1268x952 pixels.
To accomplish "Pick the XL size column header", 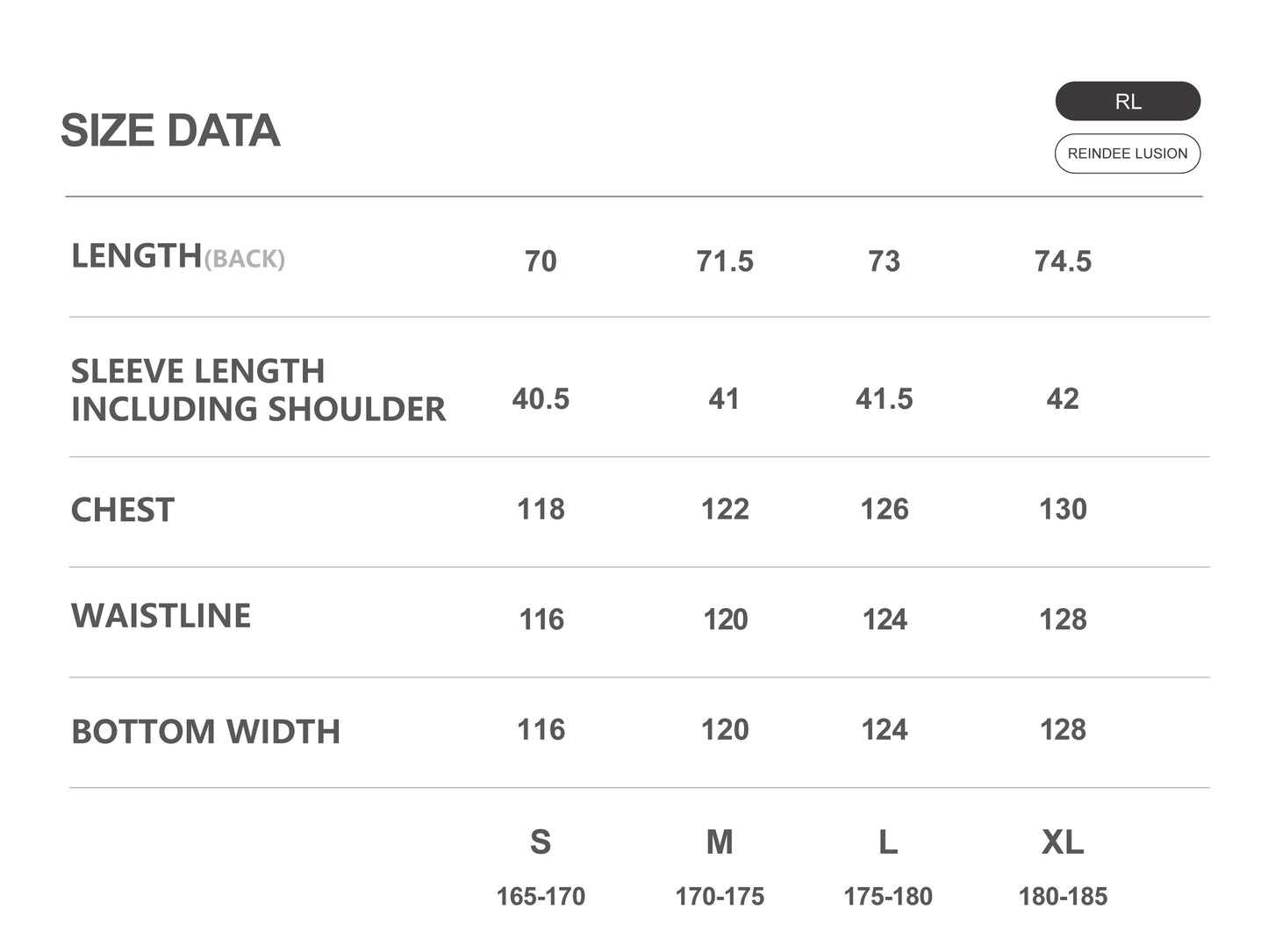I will (1063, 842).
